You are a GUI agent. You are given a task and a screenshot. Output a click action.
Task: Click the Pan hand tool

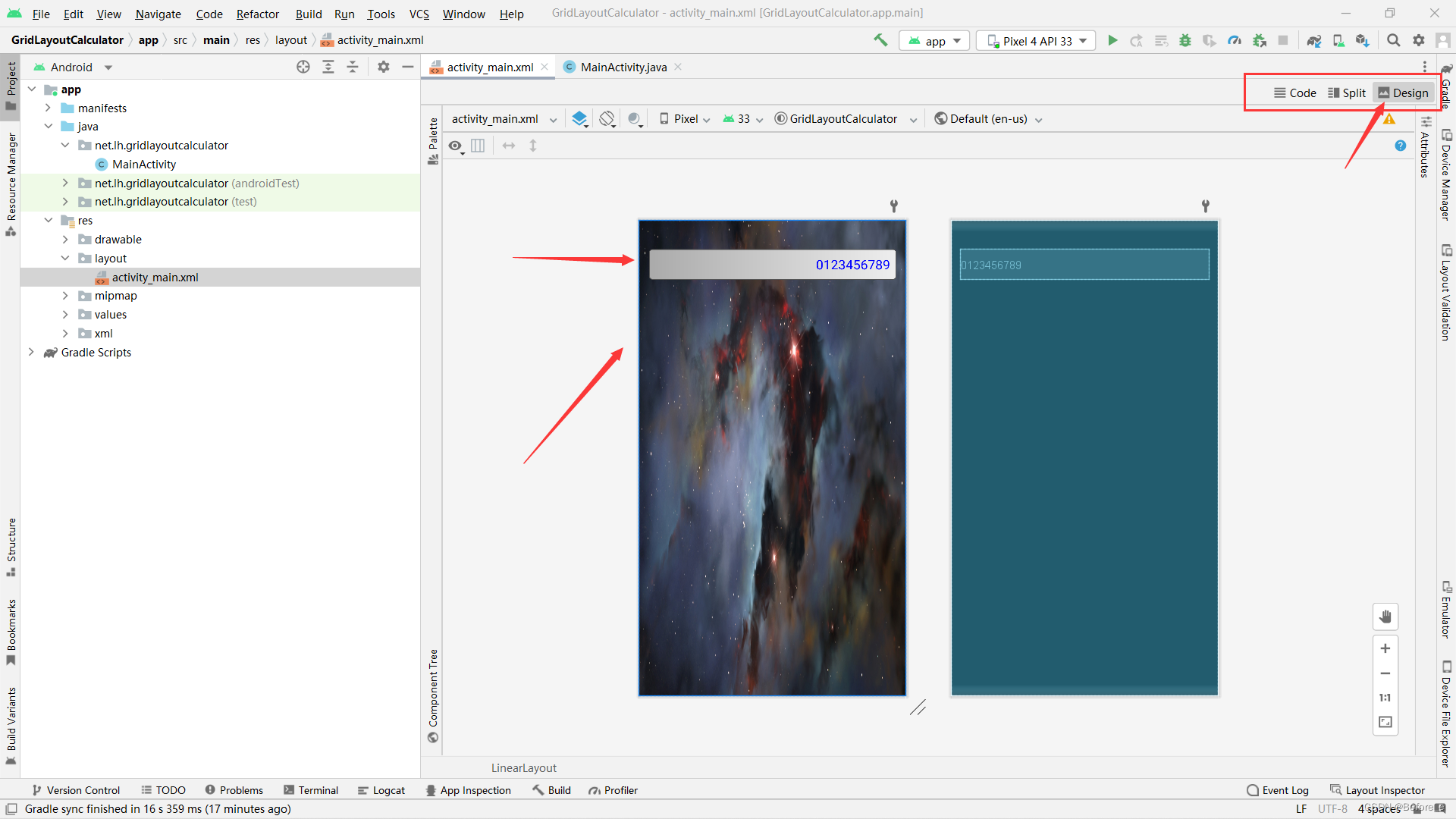(1385, 617)
